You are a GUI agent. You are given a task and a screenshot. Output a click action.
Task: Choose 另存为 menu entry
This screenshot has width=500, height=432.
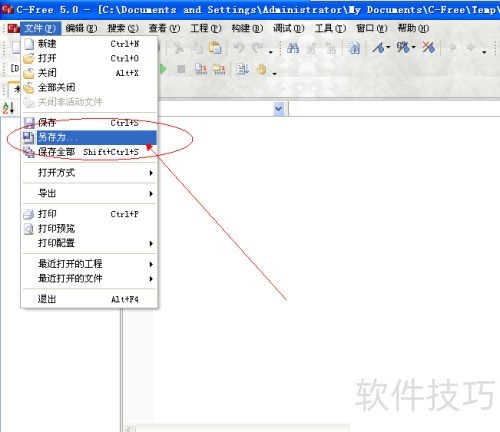point(89,137)
